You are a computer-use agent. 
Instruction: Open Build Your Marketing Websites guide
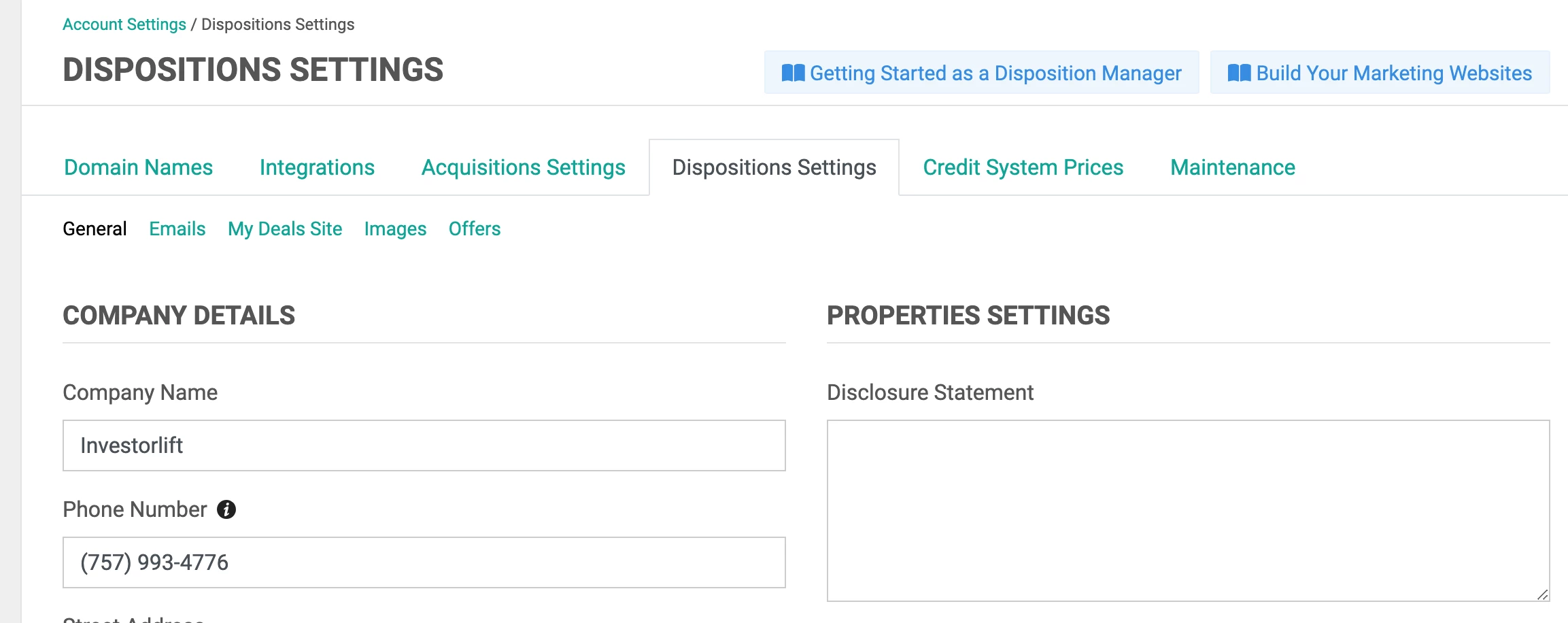pos(1393,73)
